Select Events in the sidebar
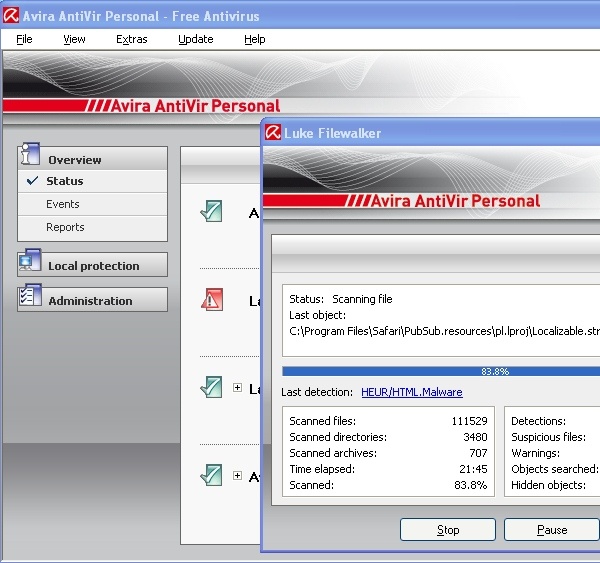The height and width of the screenshot is (563, 600). tap(92, 204)
